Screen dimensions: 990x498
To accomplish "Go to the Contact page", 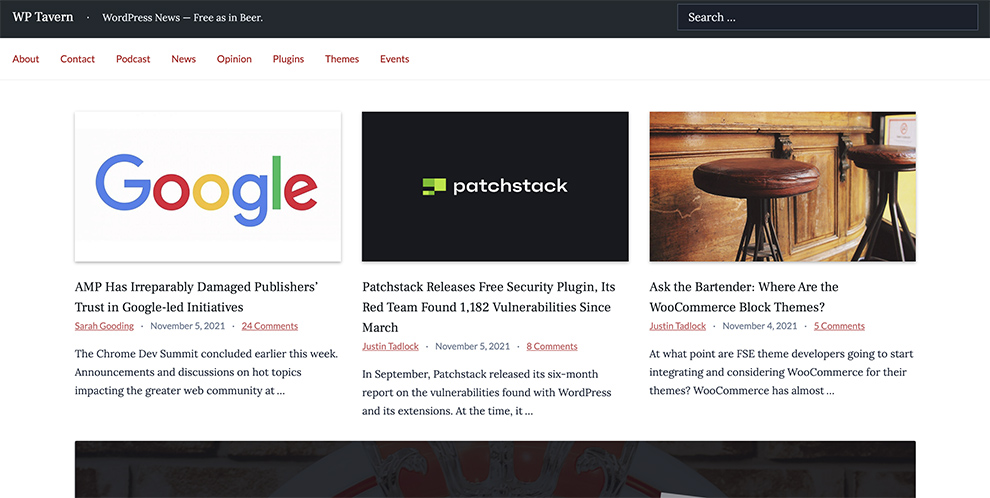I will point(77,59).
